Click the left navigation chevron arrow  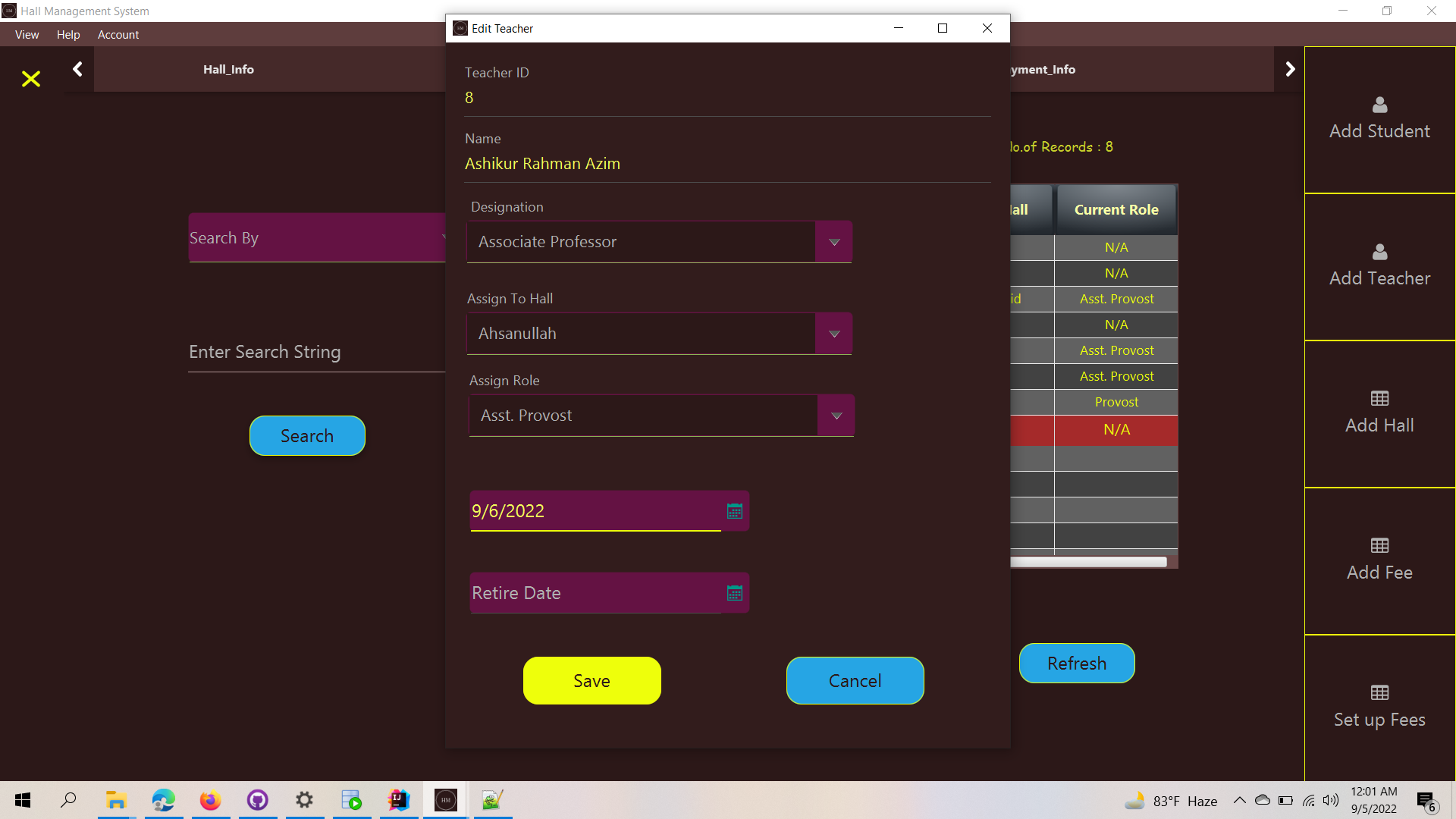[x=77, y=68]
